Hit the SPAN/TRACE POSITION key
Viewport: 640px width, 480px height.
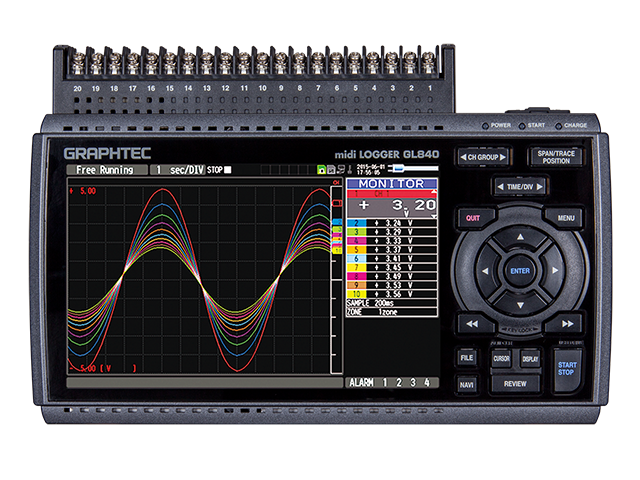556,157
